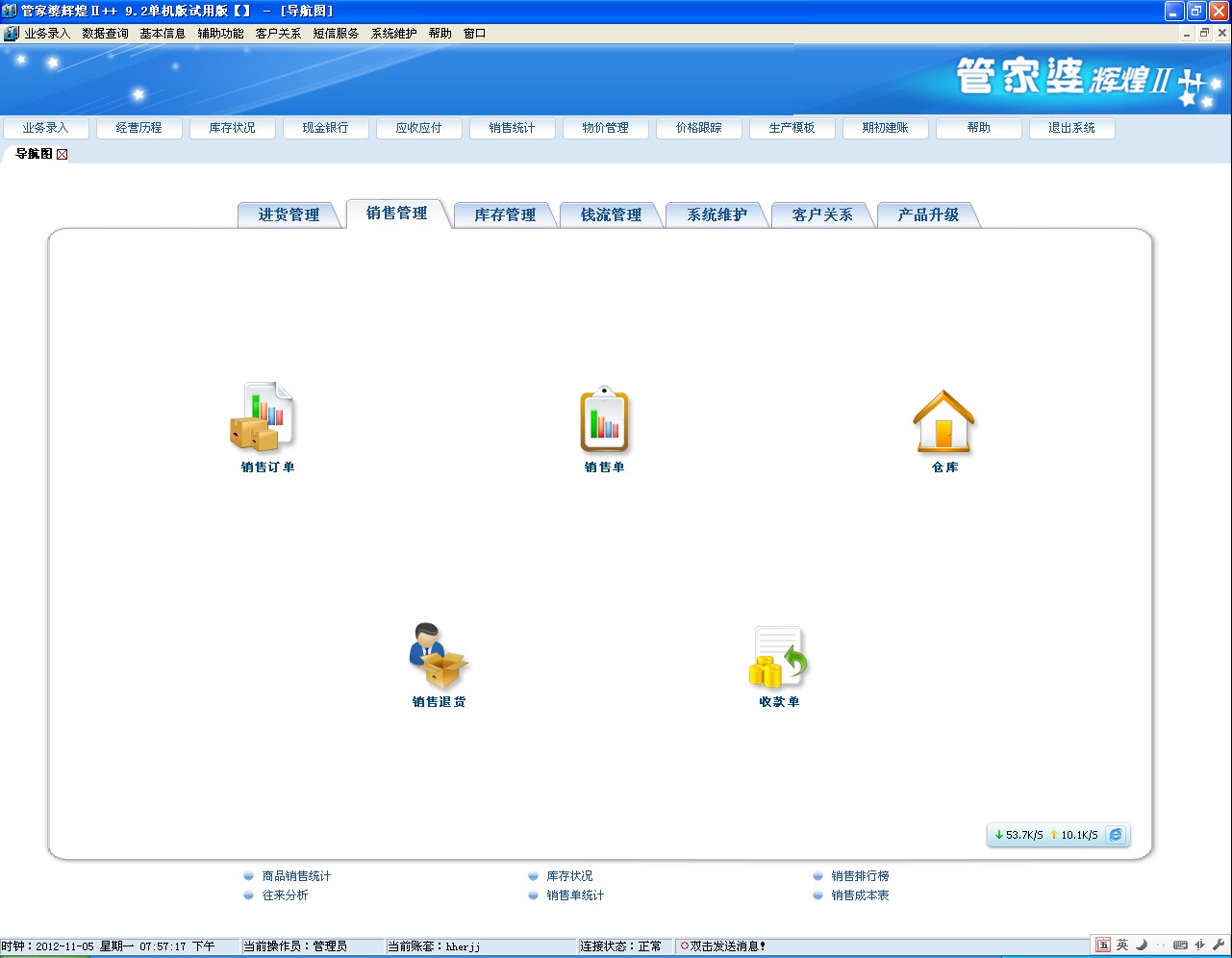Switch to the 进货管理 tab
The image size is (1232, 958).
click(290, 214)
